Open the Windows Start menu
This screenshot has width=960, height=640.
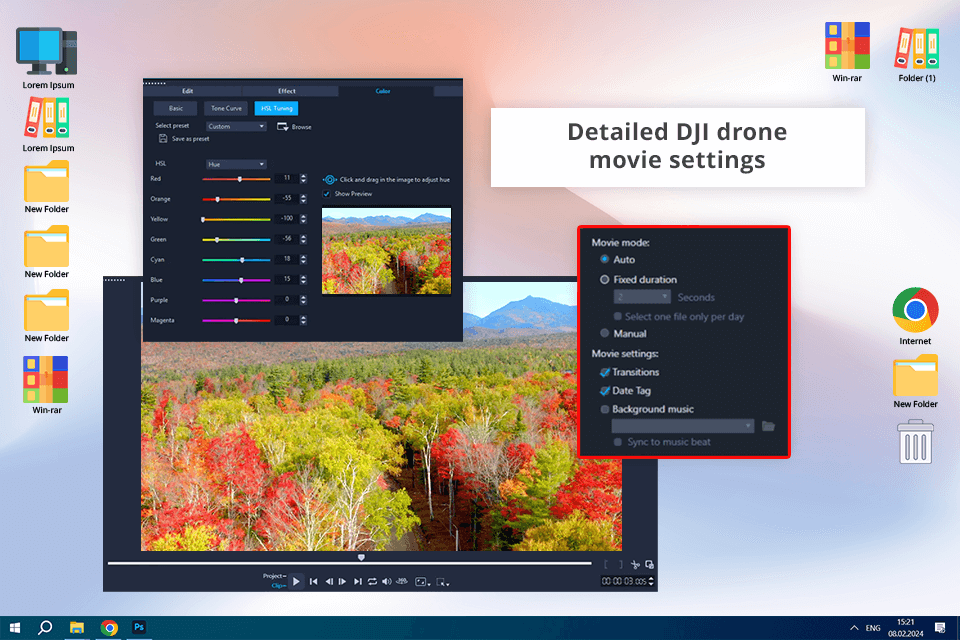(15, 628)
